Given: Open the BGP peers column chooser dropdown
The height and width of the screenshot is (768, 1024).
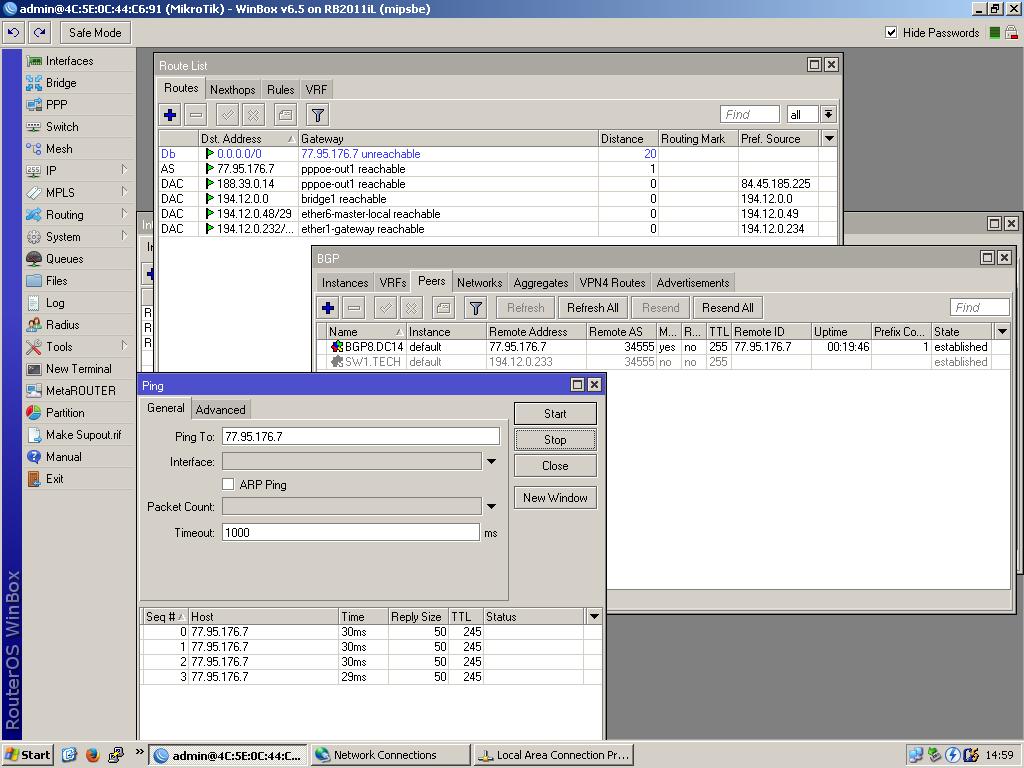Looking at the screenshot, I should (1002, 332).
